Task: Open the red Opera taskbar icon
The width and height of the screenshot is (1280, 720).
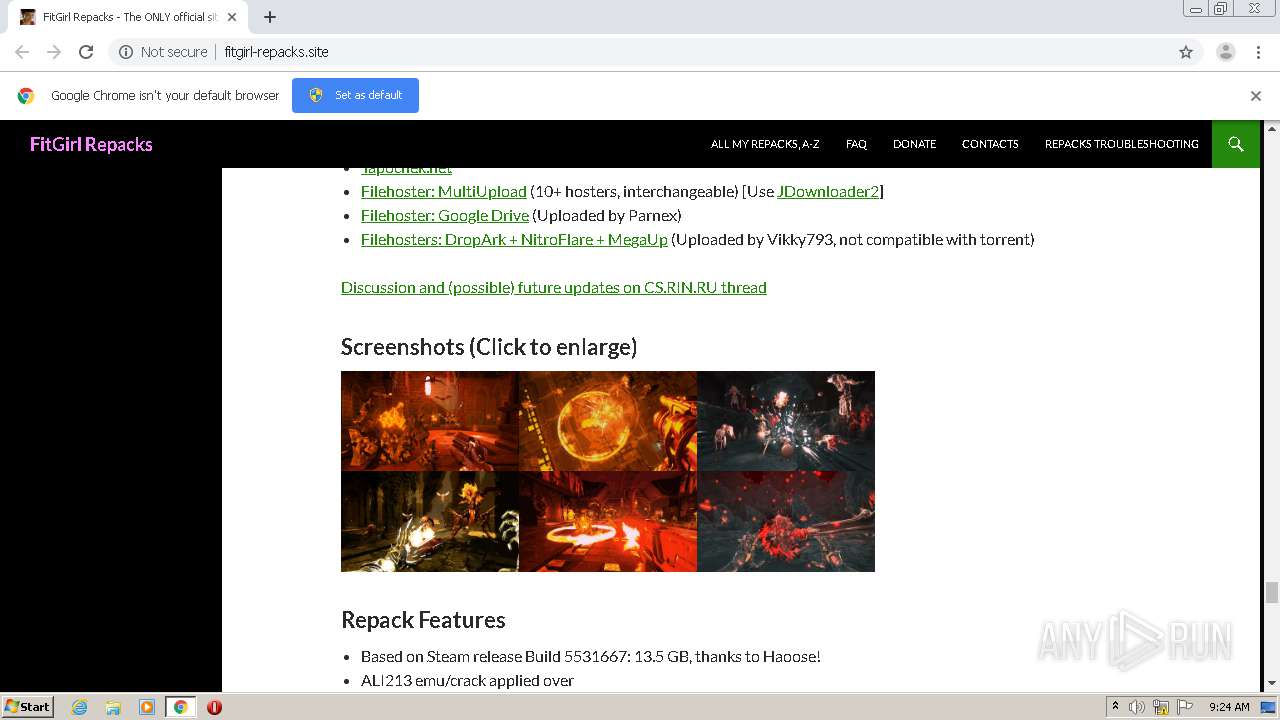Action: (x=214, y=707)
